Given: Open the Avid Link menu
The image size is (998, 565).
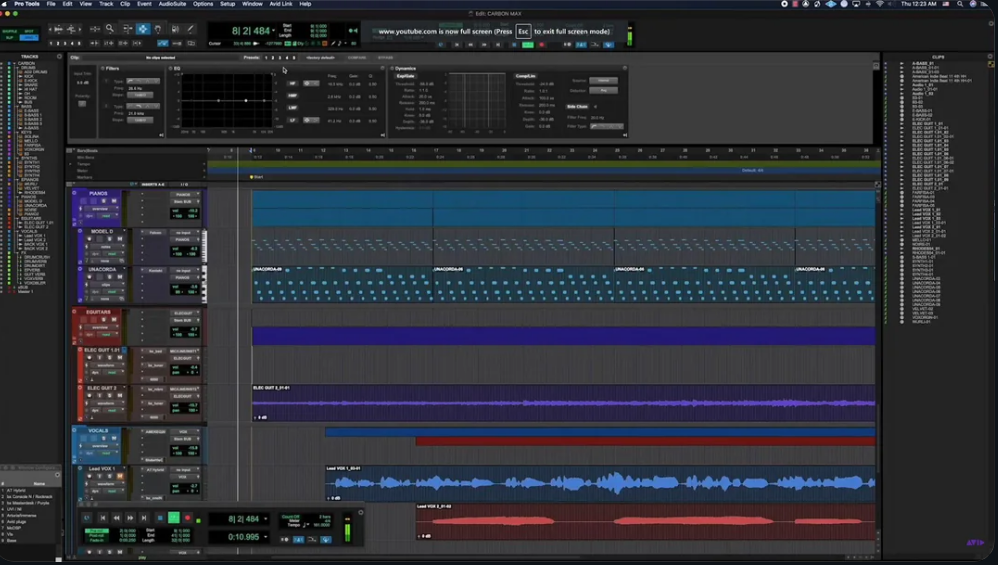Looking at the screenshot, I should [281, 4].
